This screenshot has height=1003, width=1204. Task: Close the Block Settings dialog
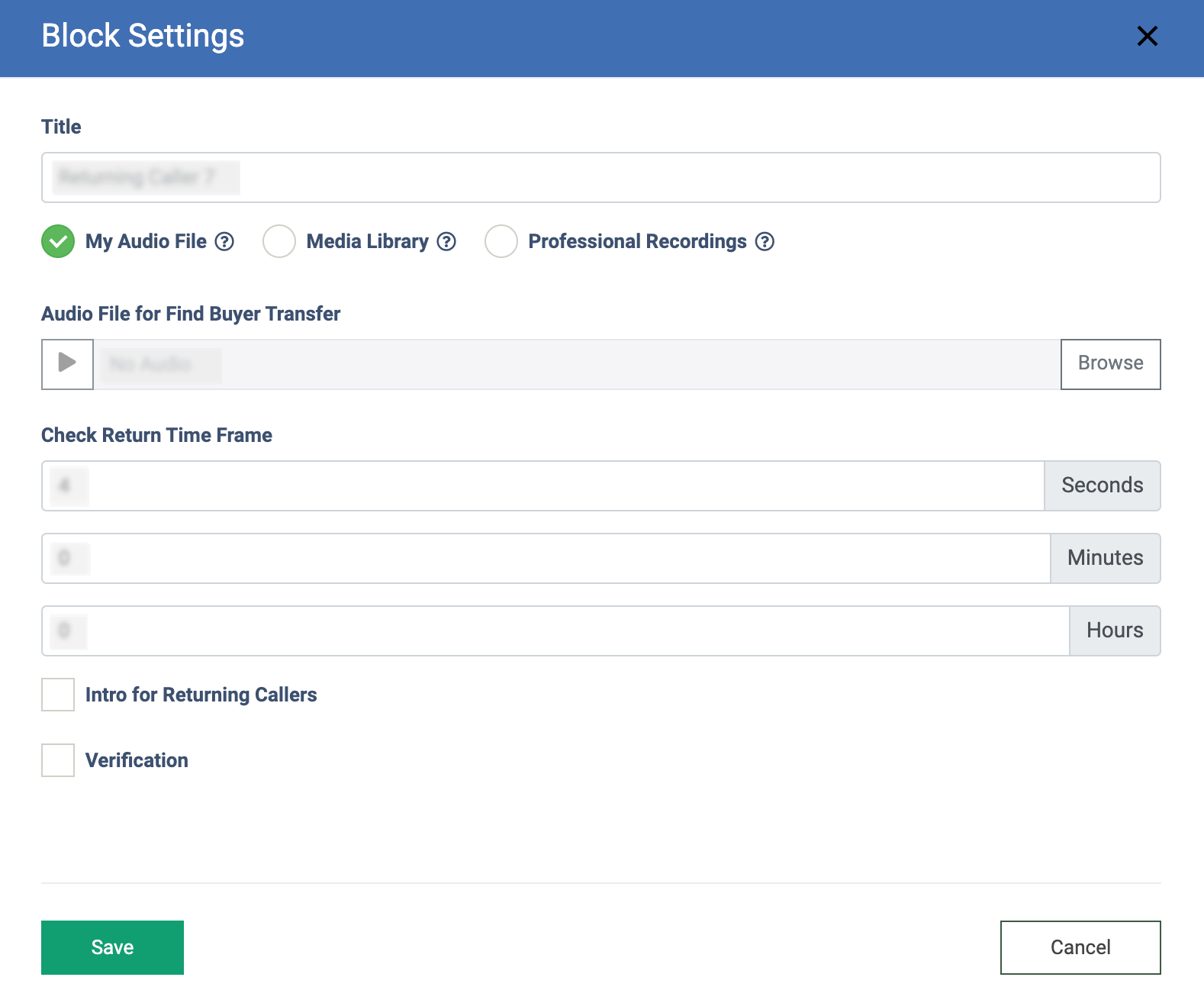pyautogui.click(x=1147, y=36)
